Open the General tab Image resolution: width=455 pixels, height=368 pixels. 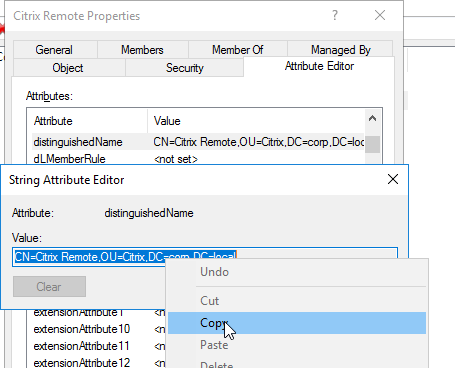(54, 50)
